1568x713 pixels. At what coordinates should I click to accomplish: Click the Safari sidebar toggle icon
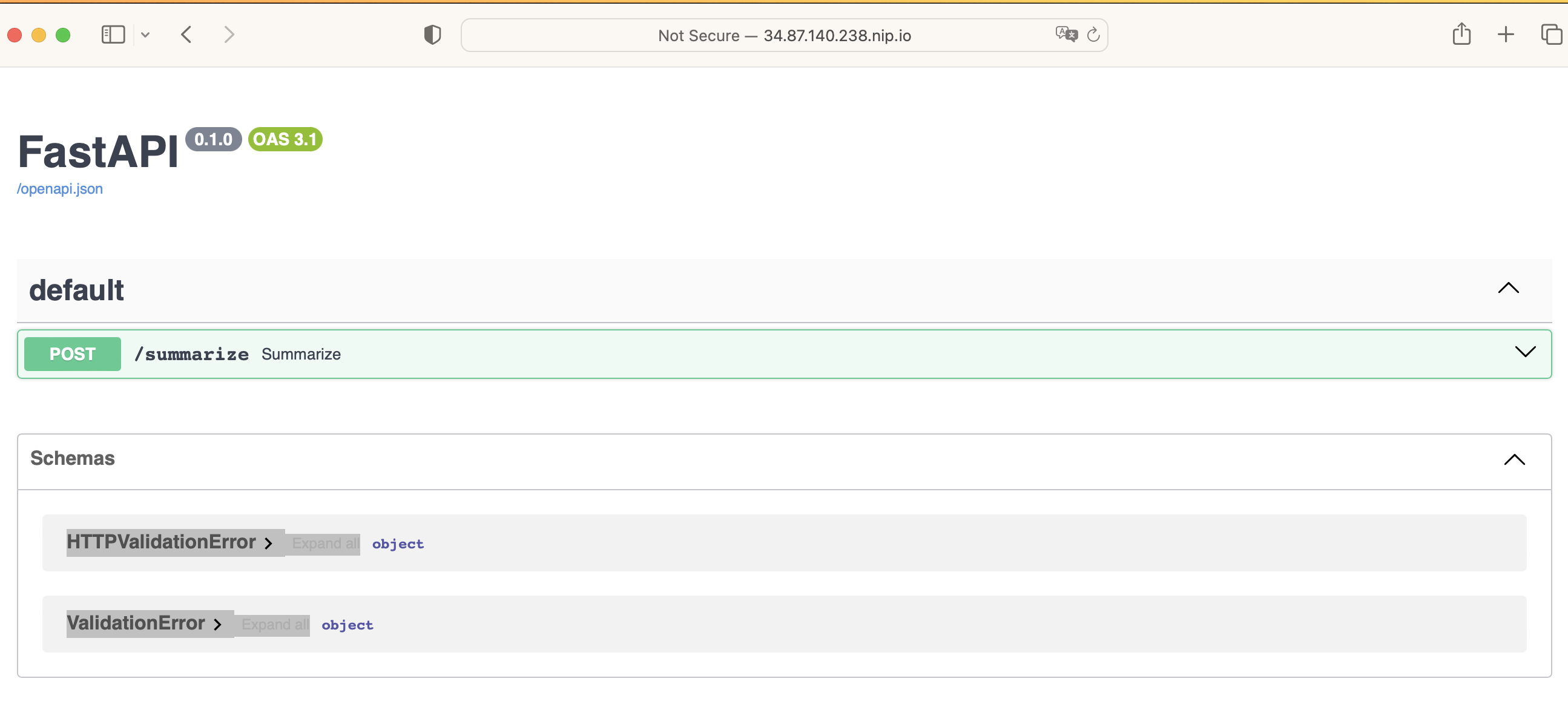[113, 34]
